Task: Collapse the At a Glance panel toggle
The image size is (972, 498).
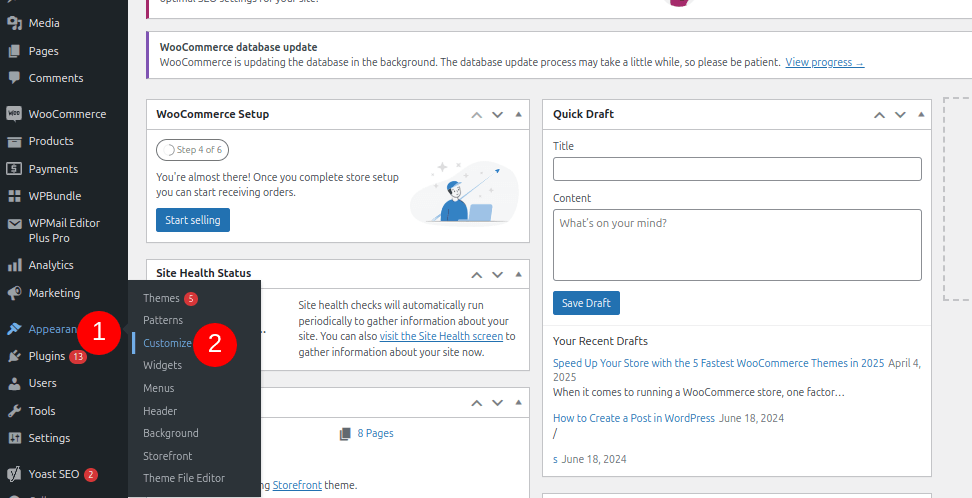Action: coord(518,402)
